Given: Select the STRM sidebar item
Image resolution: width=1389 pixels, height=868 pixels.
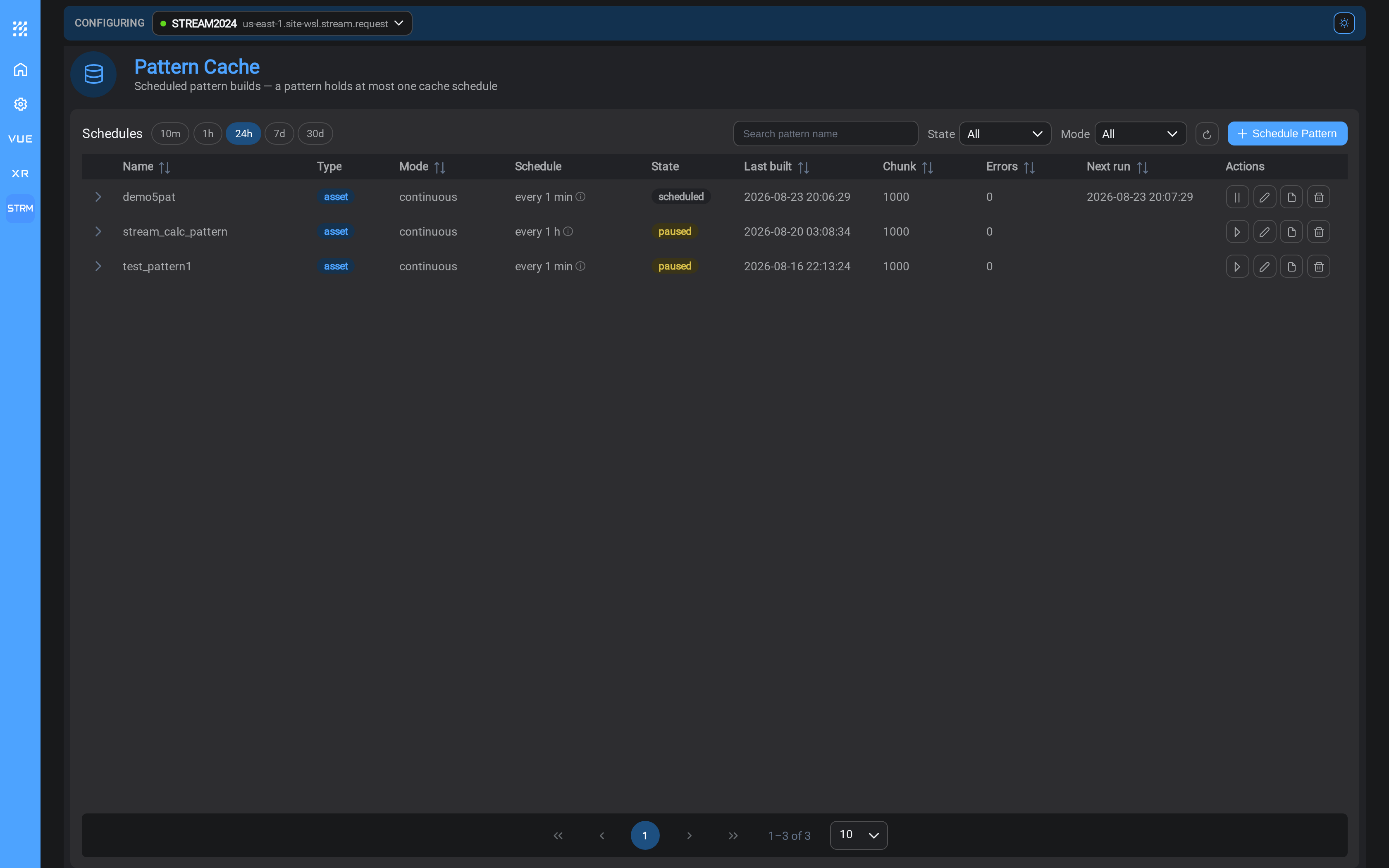Looking at the screenshot, I should coord(20,208).
